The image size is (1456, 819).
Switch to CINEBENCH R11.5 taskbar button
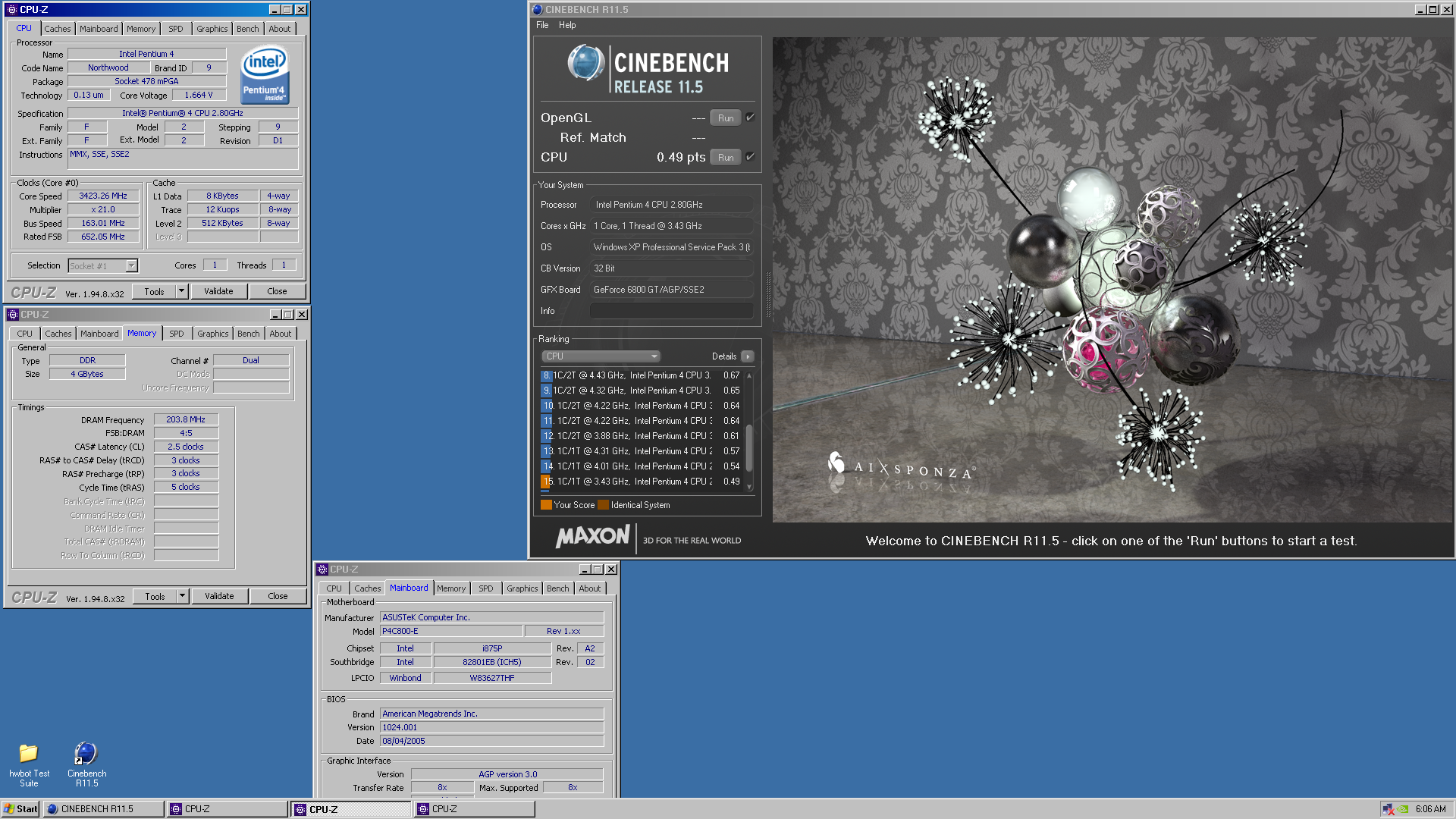[104, 809]
